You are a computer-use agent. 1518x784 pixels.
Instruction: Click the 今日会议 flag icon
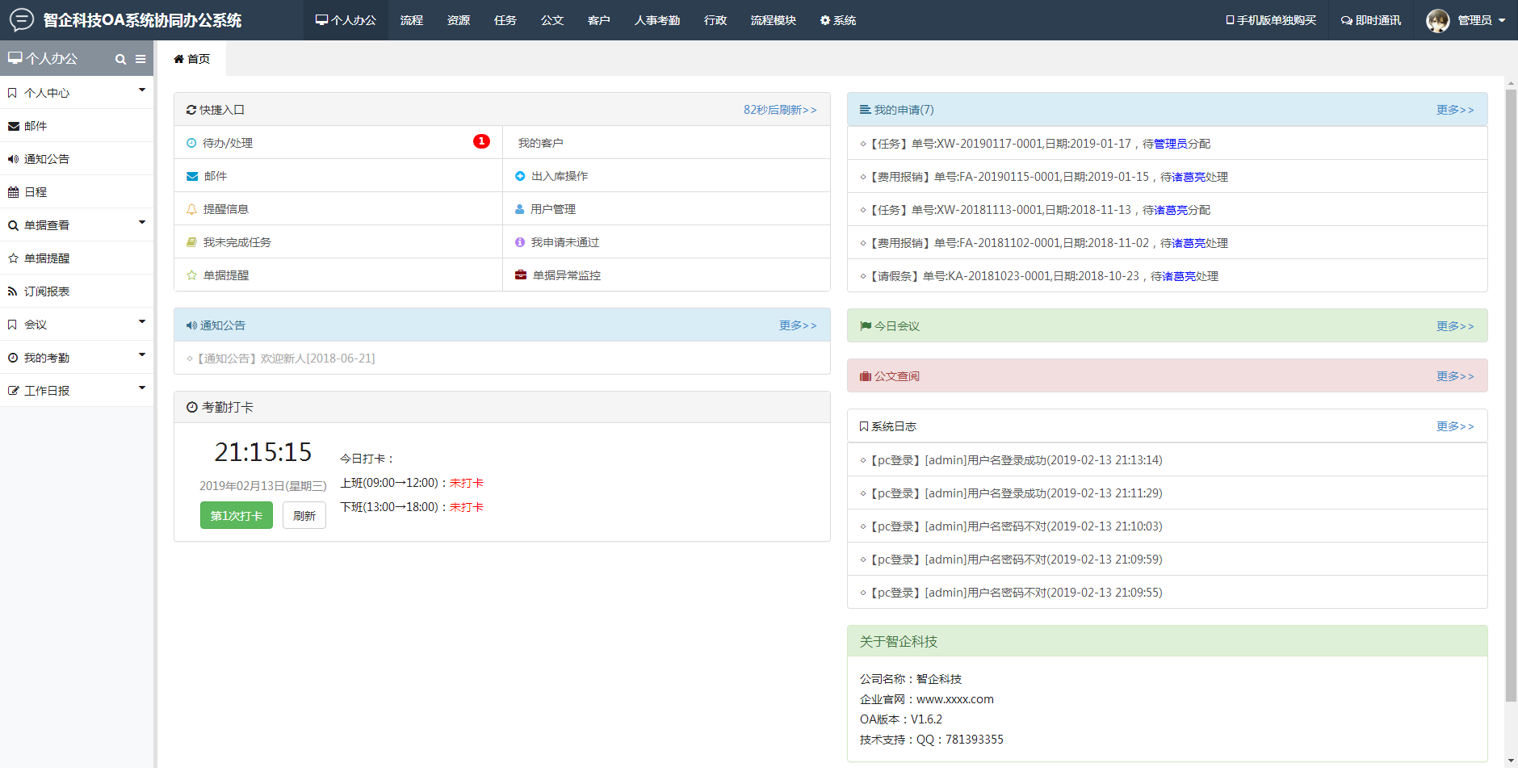[x=866, y=326]
